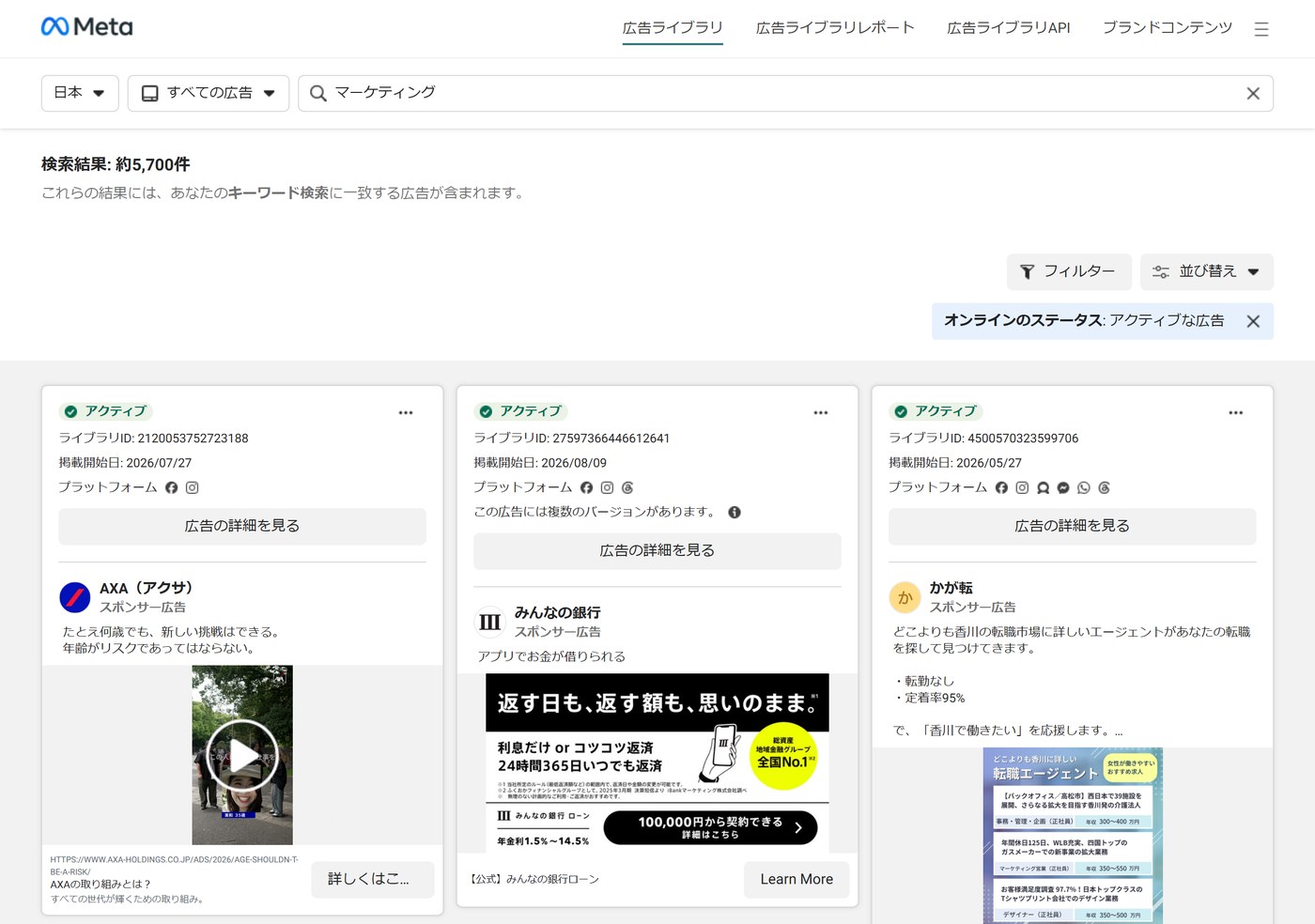Play the AXA ad video
This screenshot has width=1315, height=924.
[242, 755]
